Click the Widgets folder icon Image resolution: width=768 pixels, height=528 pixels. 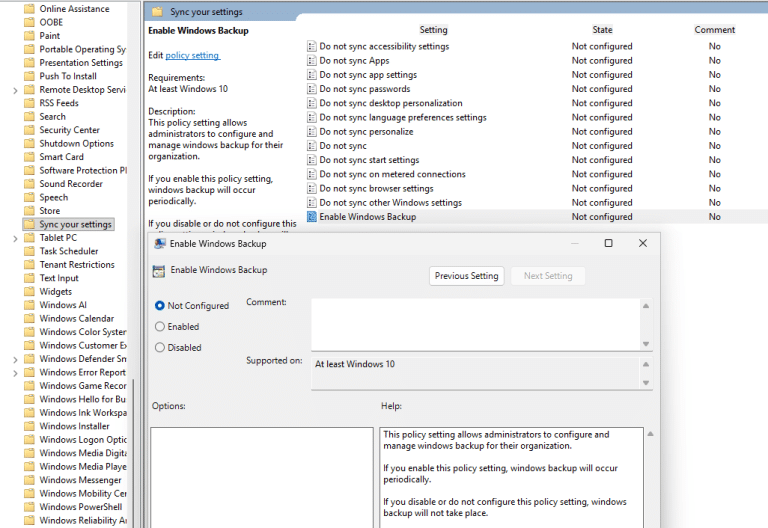pos(29,291)
